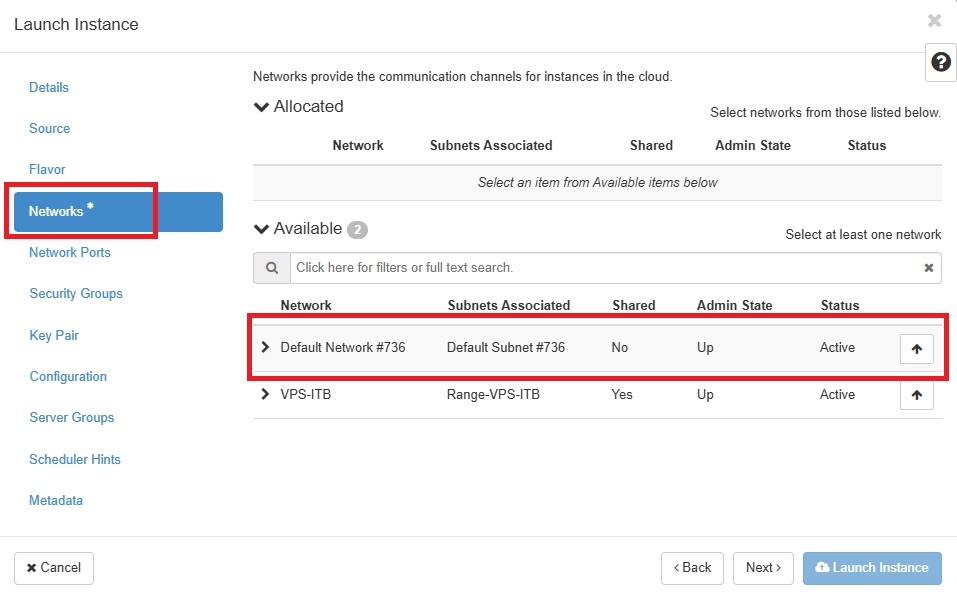
Task: Clear the network filter search box
Action: tap(928, 267)
